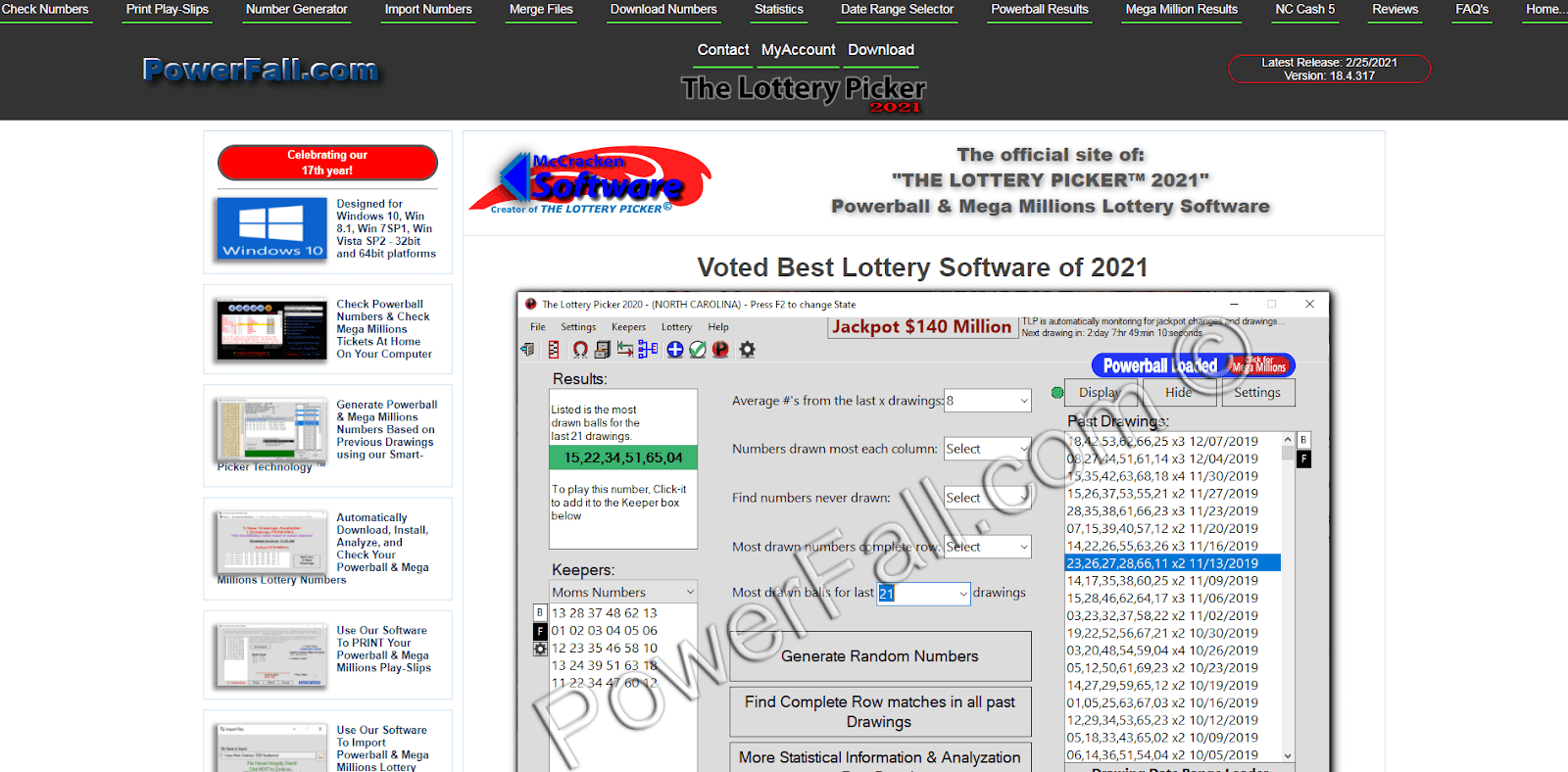Click the Windows 10 logo image
Screen dimensions: 1568x772
[x=271, y=229]
